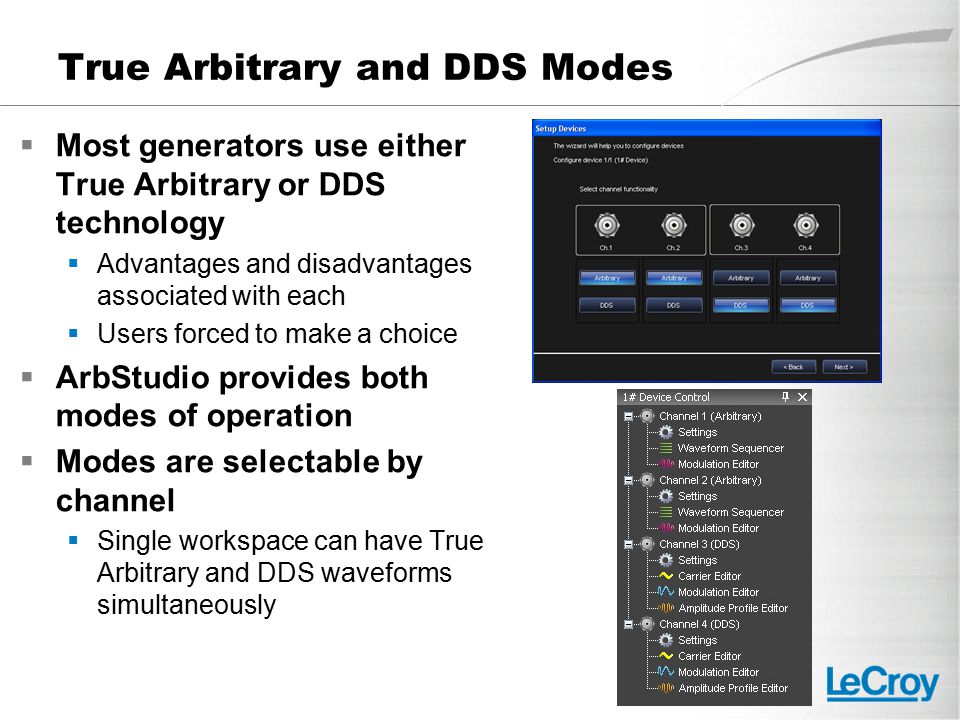Click the LeCroy logo
The width and height of the screenshot is (960, 720).
click(882, 683)
